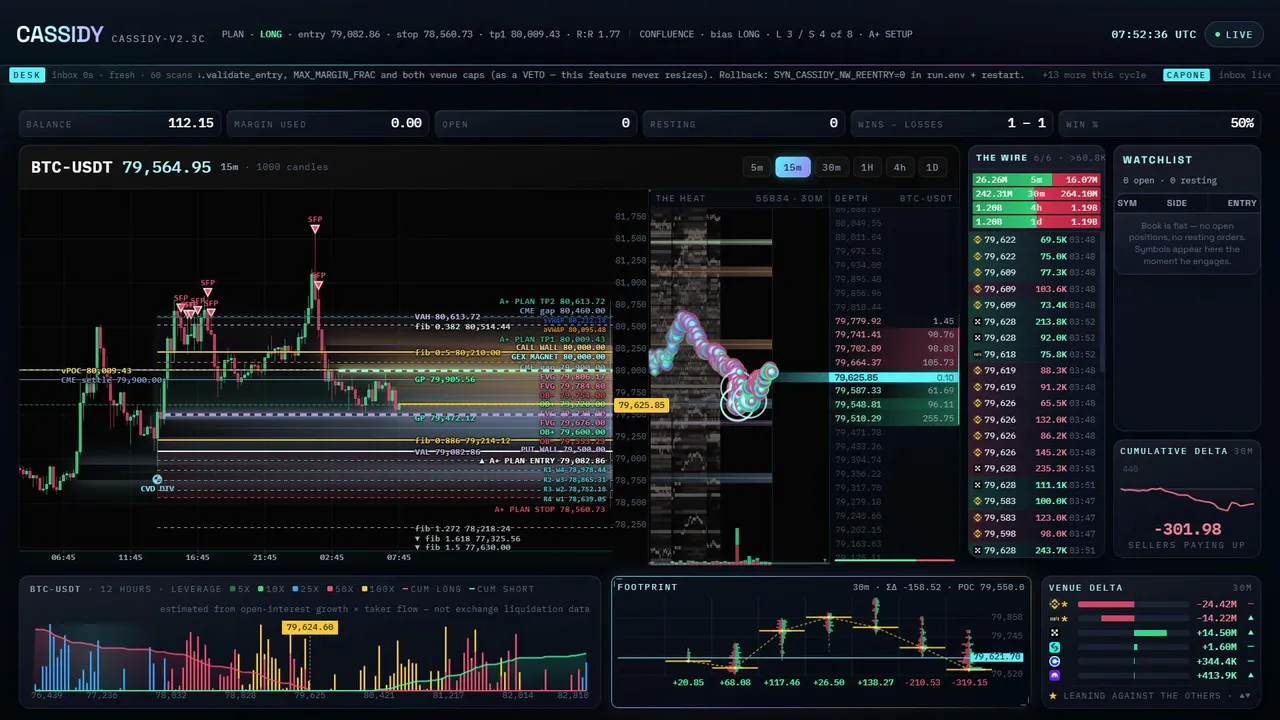Click the WINS - LOSSES 1 - 1 card
The height and width of the screenshot is (720, 1280).
(x=952, y=123)
